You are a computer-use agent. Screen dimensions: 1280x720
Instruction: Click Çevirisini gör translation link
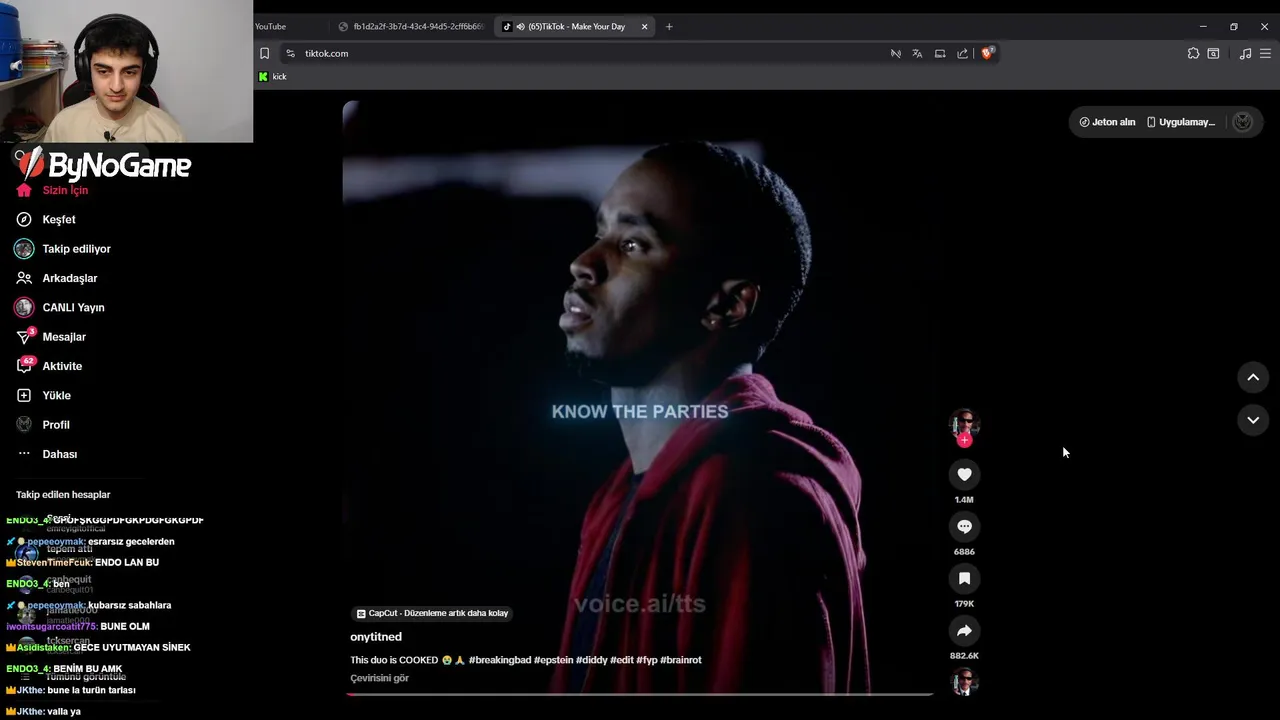coord(379,678)
